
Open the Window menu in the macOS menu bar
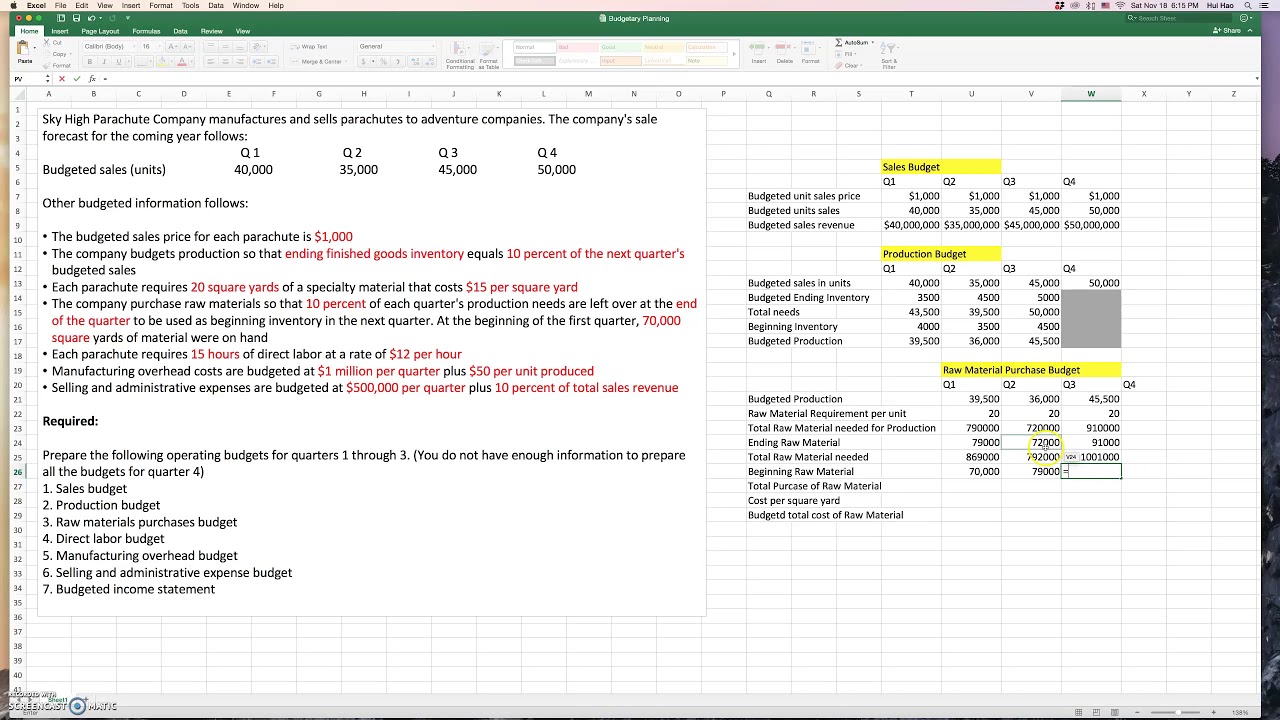[246, 5]
